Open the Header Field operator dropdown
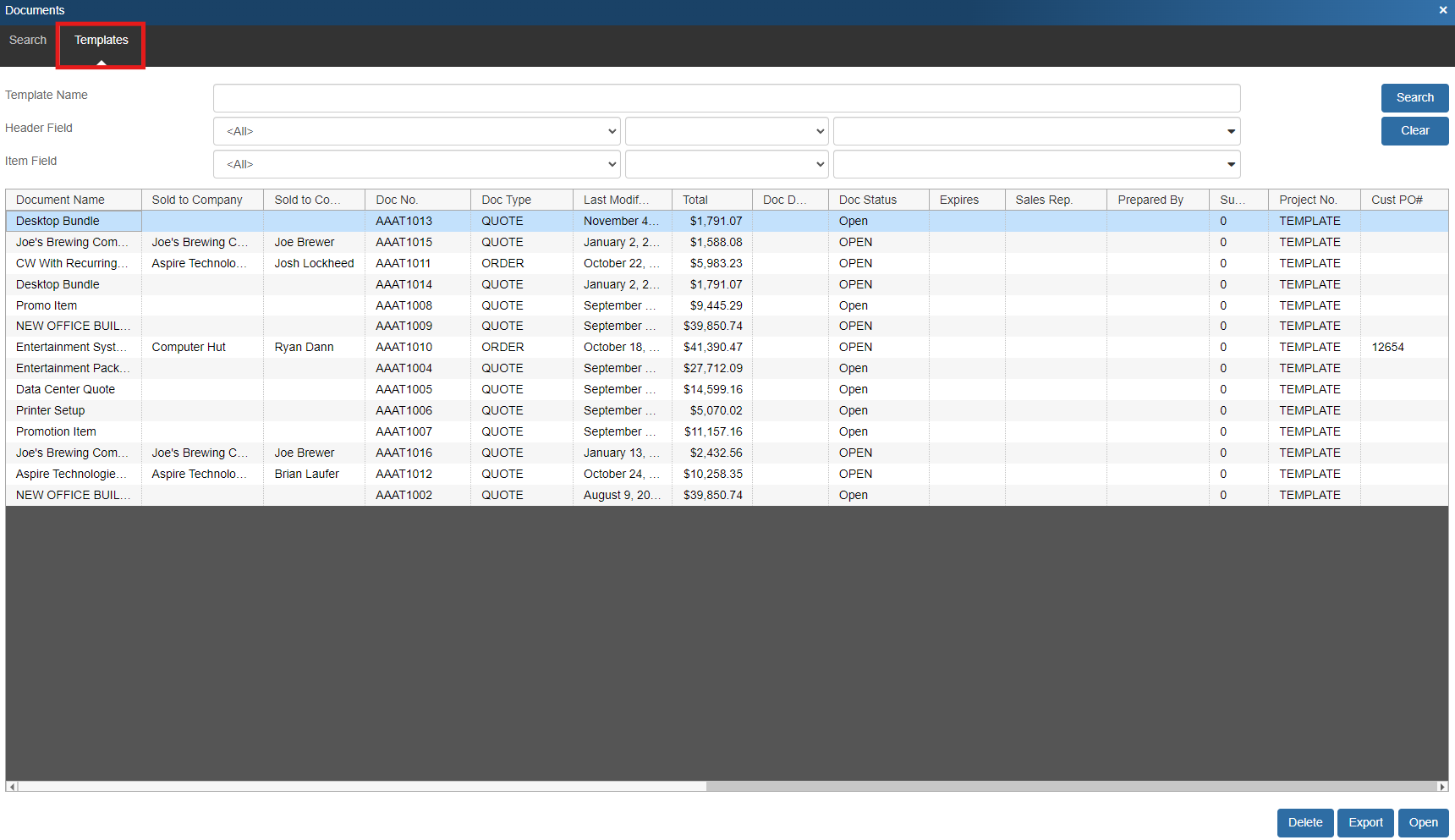The height and width of the screenshot is (840, 1455). click(x=726, y=131)
